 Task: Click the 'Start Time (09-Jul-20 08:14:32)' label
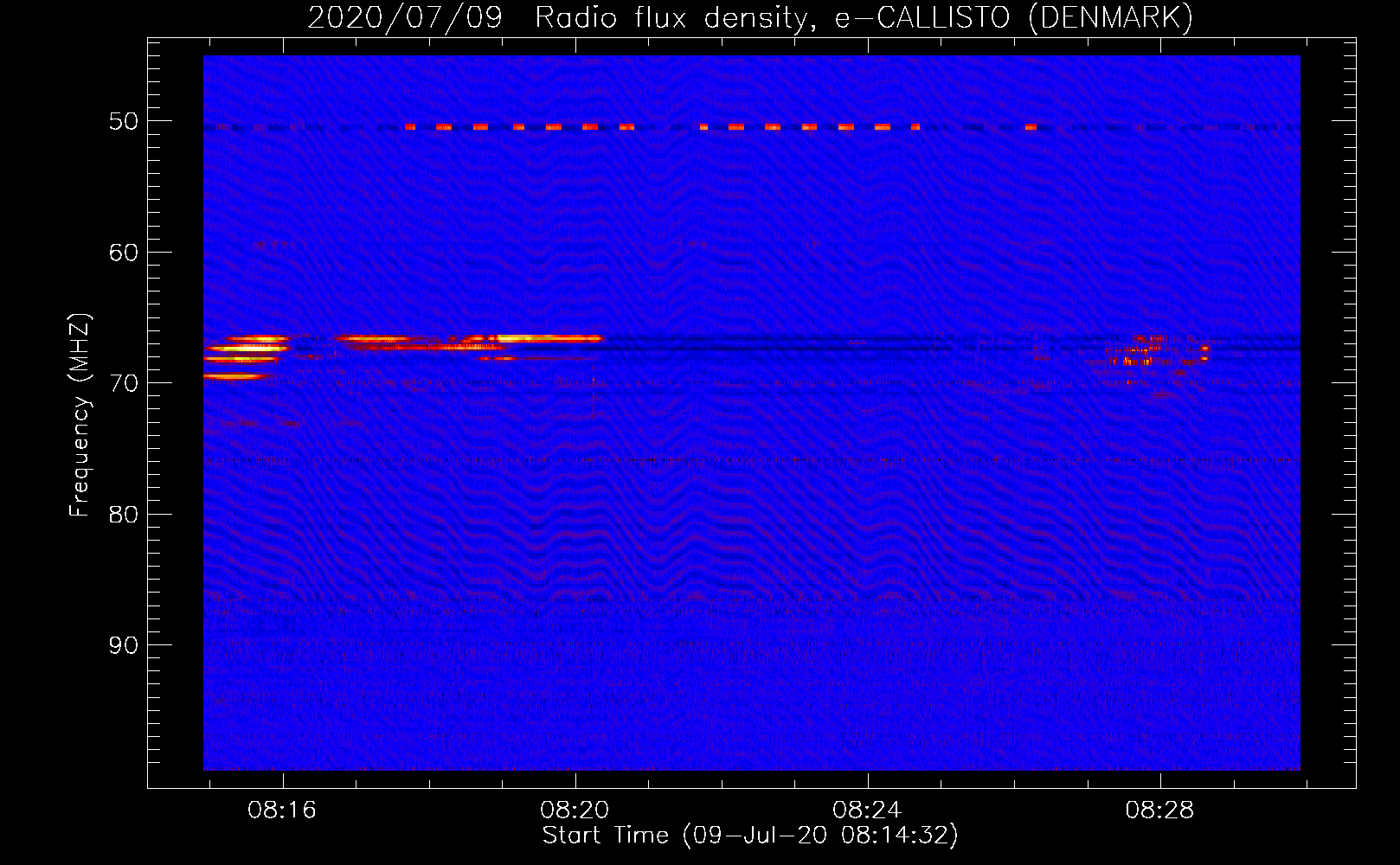(750, 836)
